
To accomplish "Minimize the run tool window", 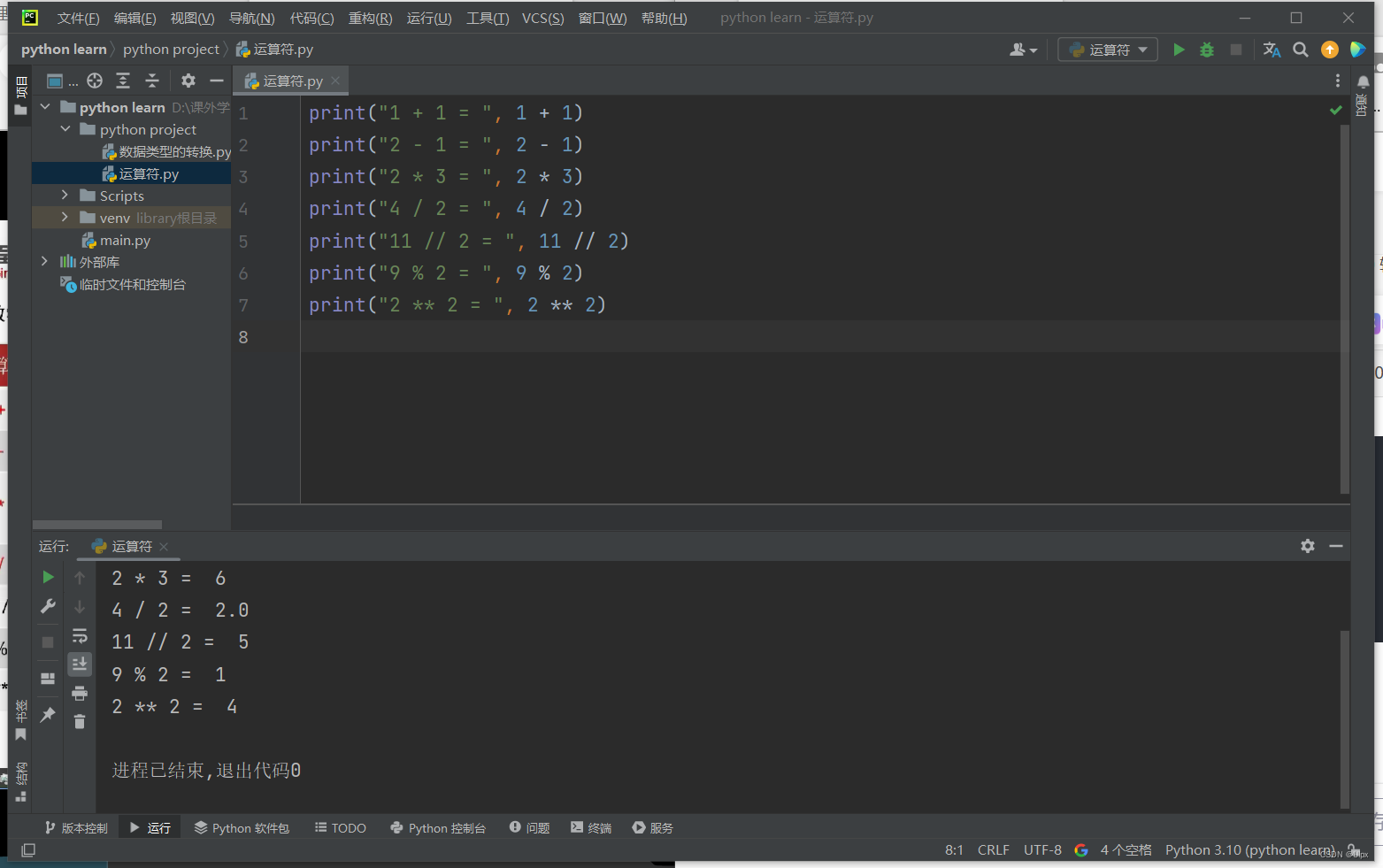I will point(1336,546).
